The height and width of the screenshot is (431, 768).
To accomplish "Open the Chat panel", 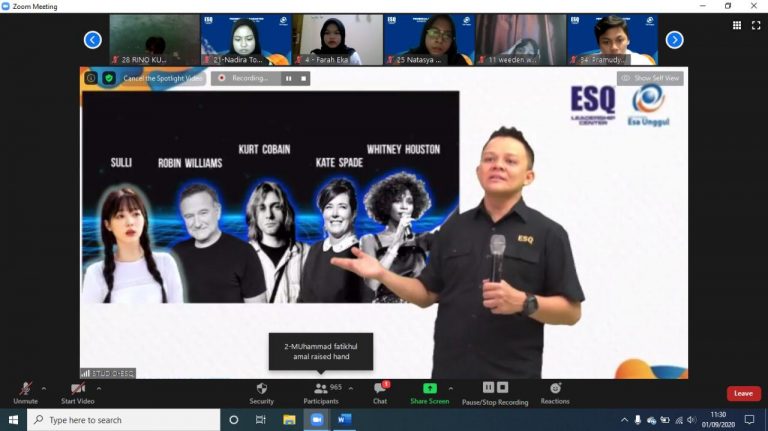I will pos(379,390).
